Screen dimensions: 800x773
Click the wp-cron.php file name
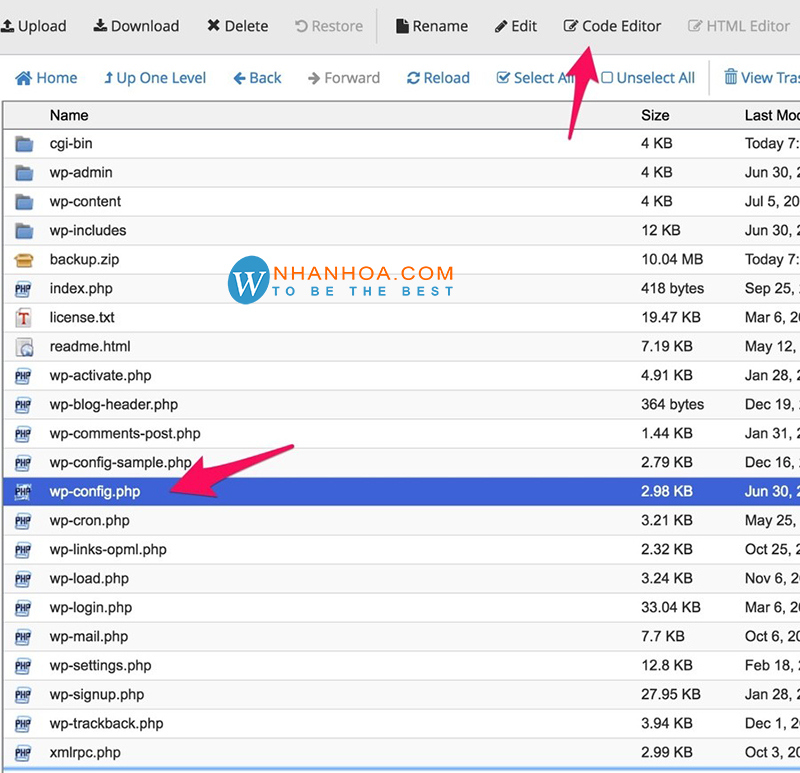tap(89, 520)
